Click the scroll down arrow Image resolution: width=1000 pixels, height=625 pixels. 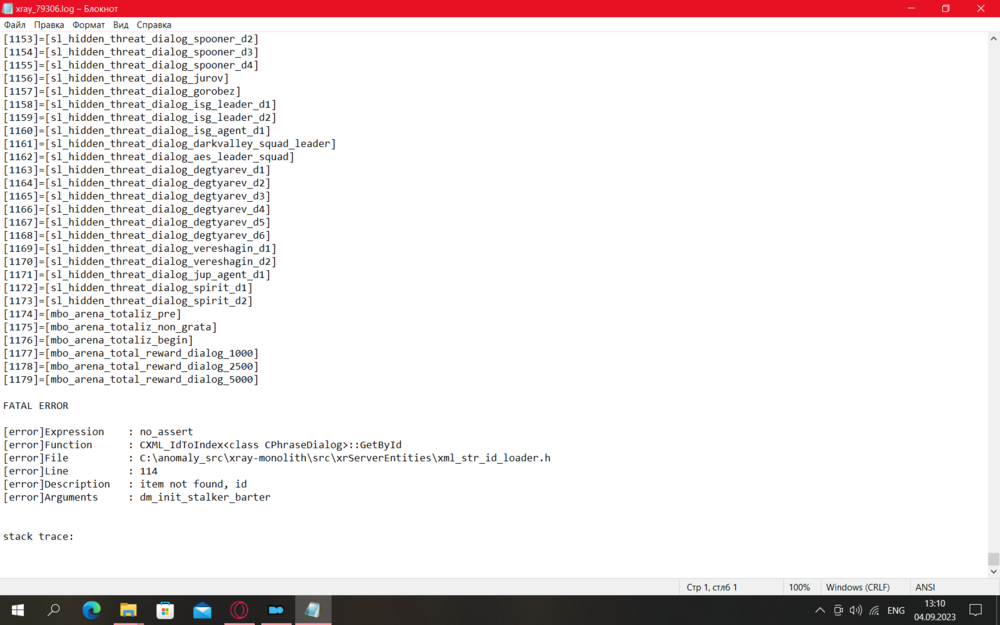point(994,572)
